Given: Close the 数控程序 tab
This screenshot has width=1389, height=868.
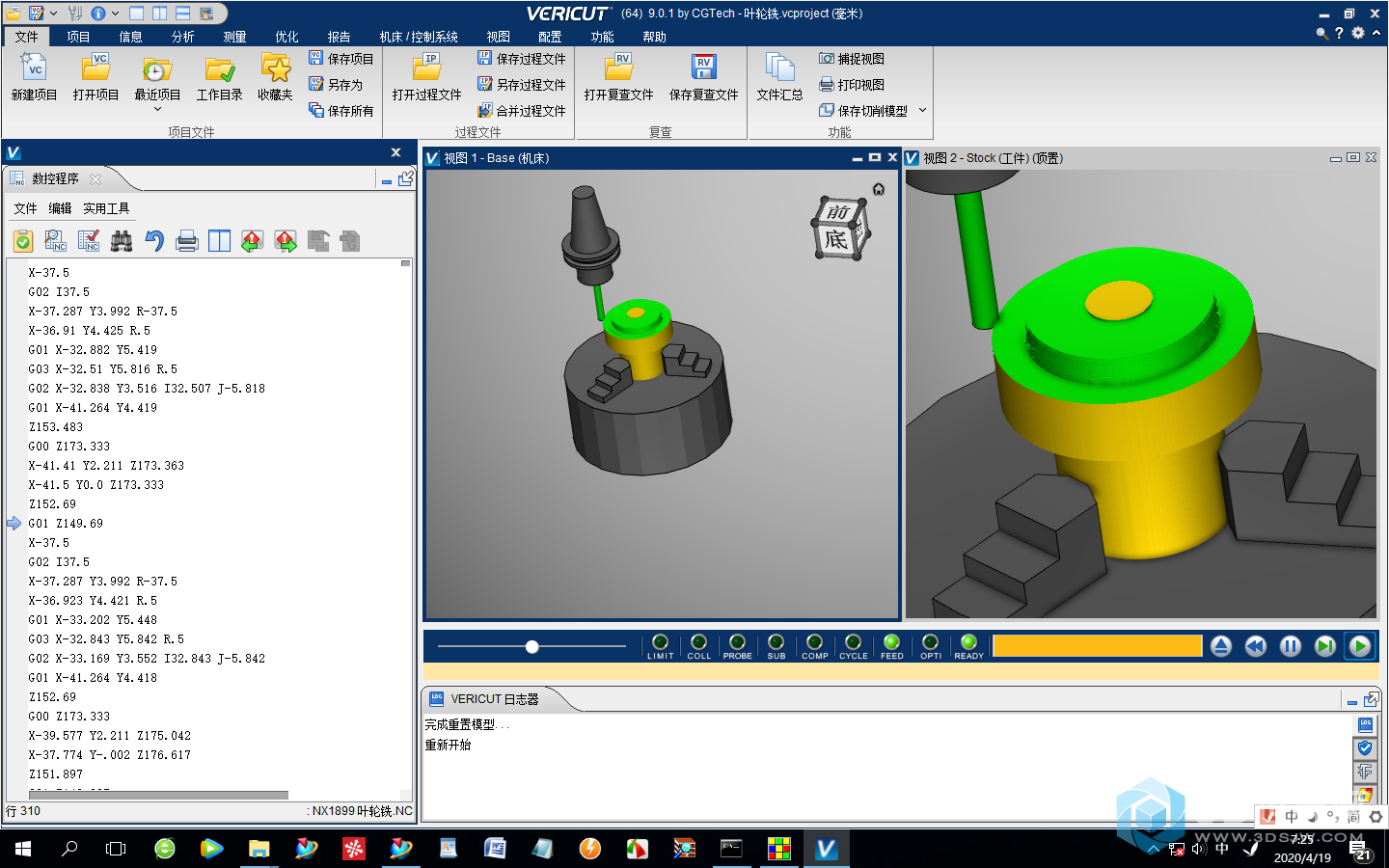Looking at the screenshot, I should 95,179.
